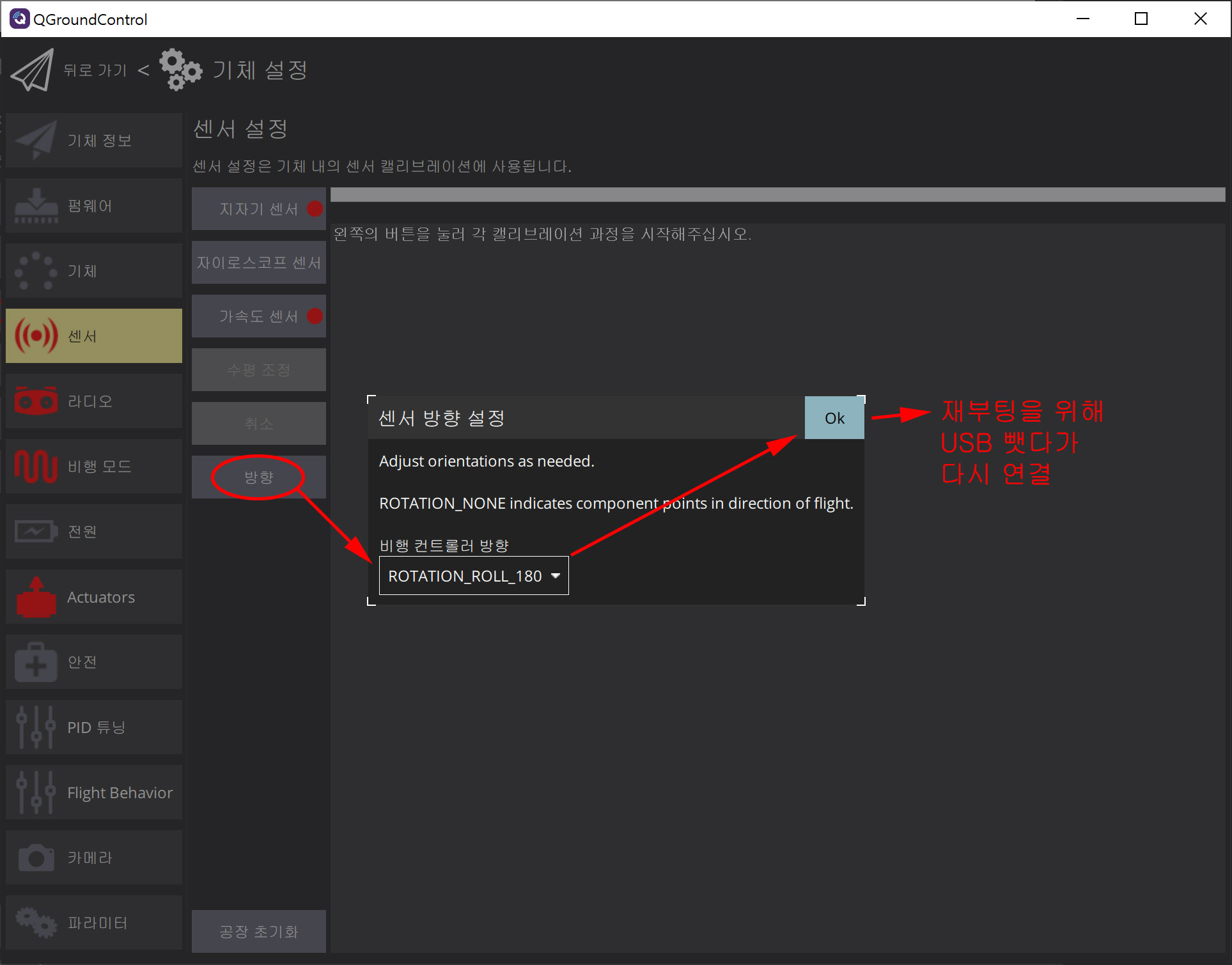The height and width of the screenshot is (965, 1232).
Task: Expand the ROTATION_ROLL_180 orientation dropdown
Action: coord(473,576)
